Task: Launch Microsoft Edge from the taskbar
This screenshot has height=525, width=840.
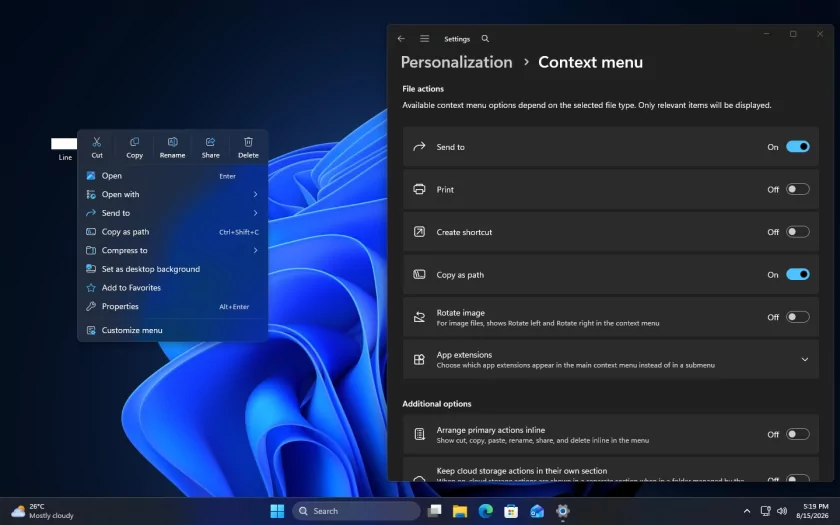Action: pyautogui.click(x=485, y=511)
